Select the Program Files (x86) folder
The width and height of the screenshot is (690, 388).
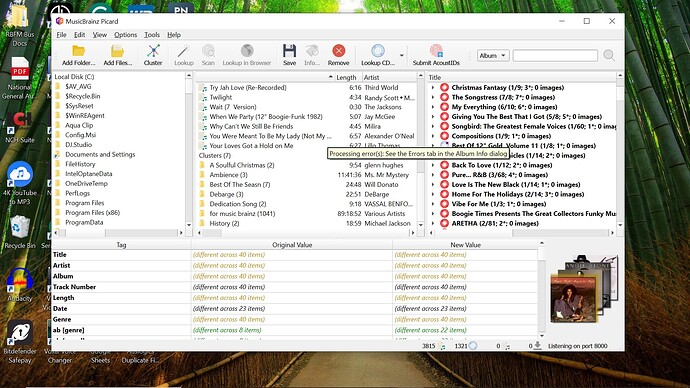point(92,212)
